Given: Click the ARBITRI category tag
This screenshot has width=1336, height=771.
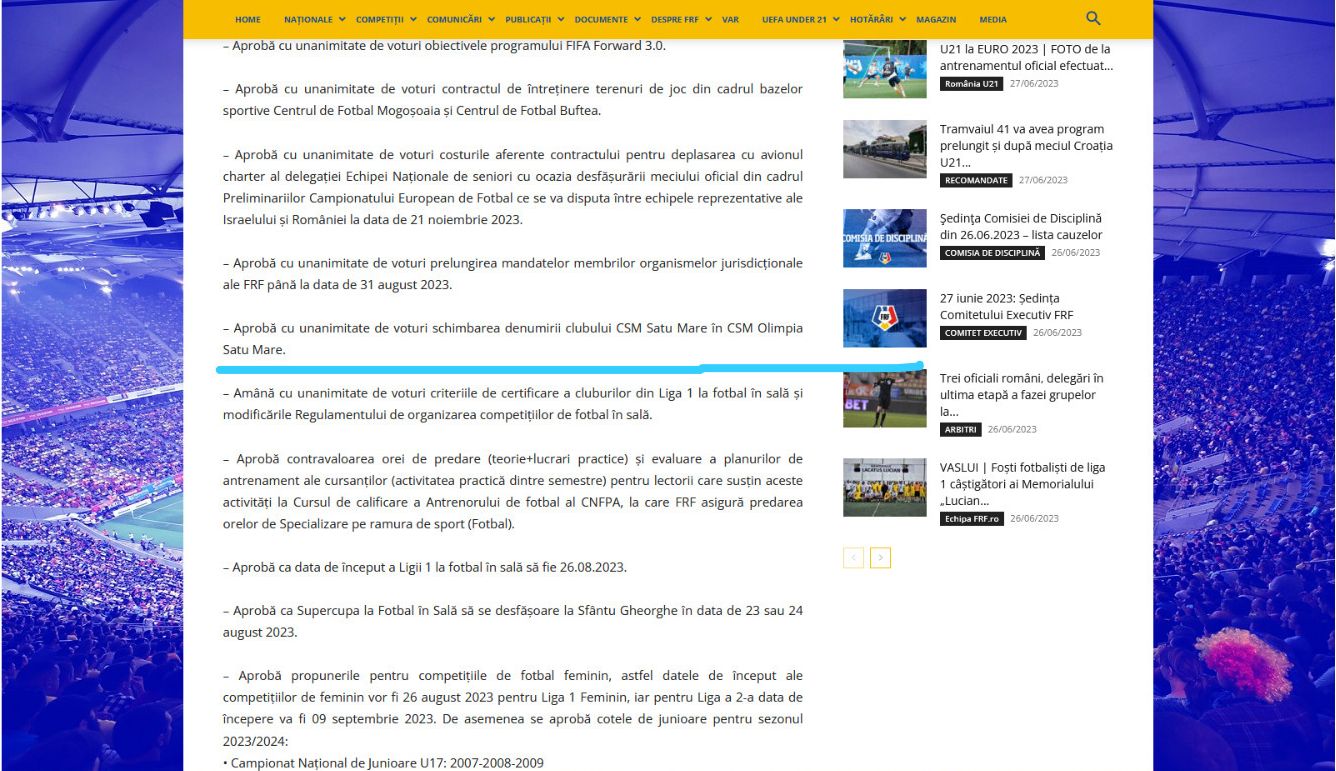Looking at the screenshot, I should pos(960,430).
